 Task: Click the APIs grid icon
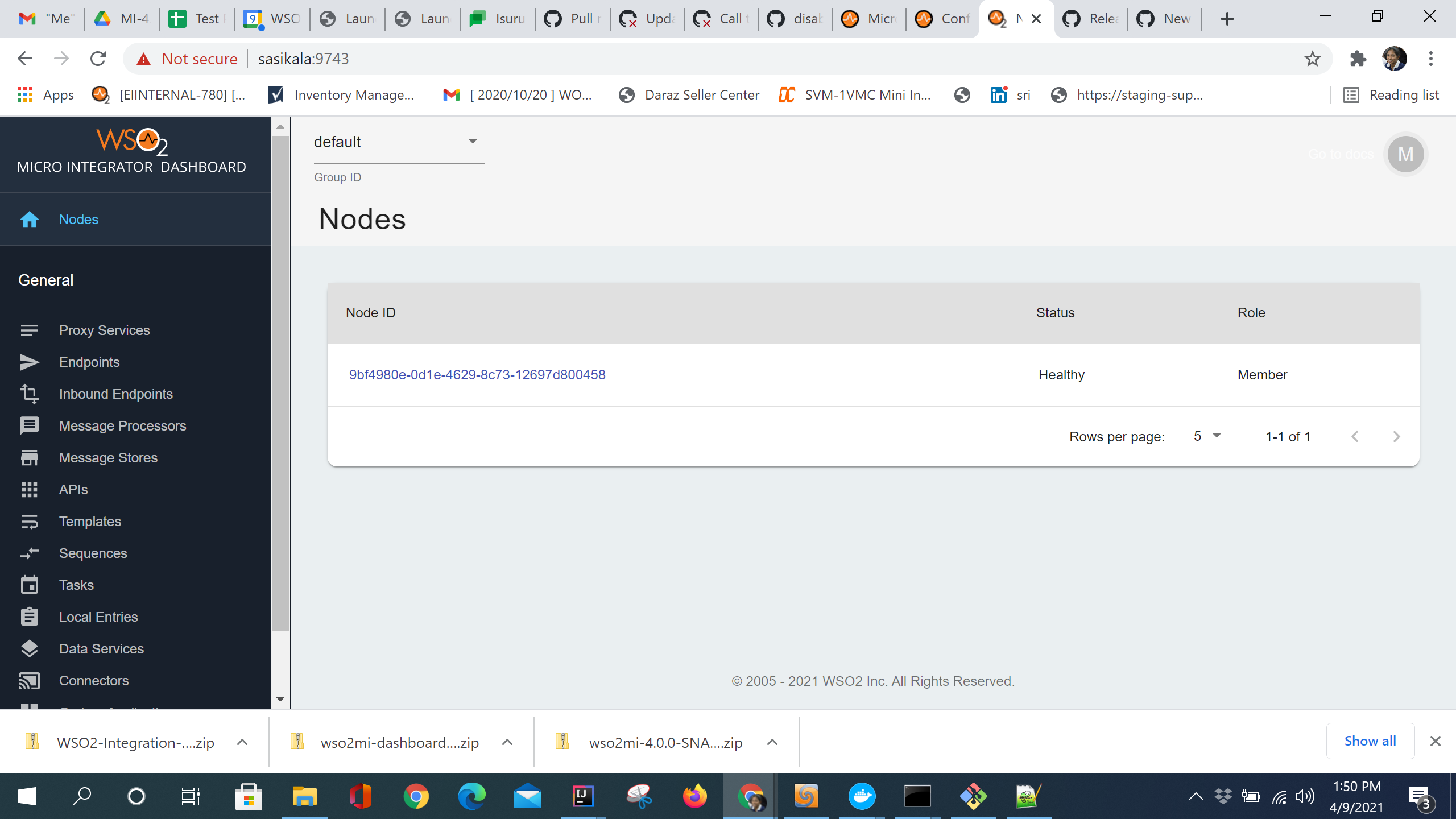coord(30,489)
